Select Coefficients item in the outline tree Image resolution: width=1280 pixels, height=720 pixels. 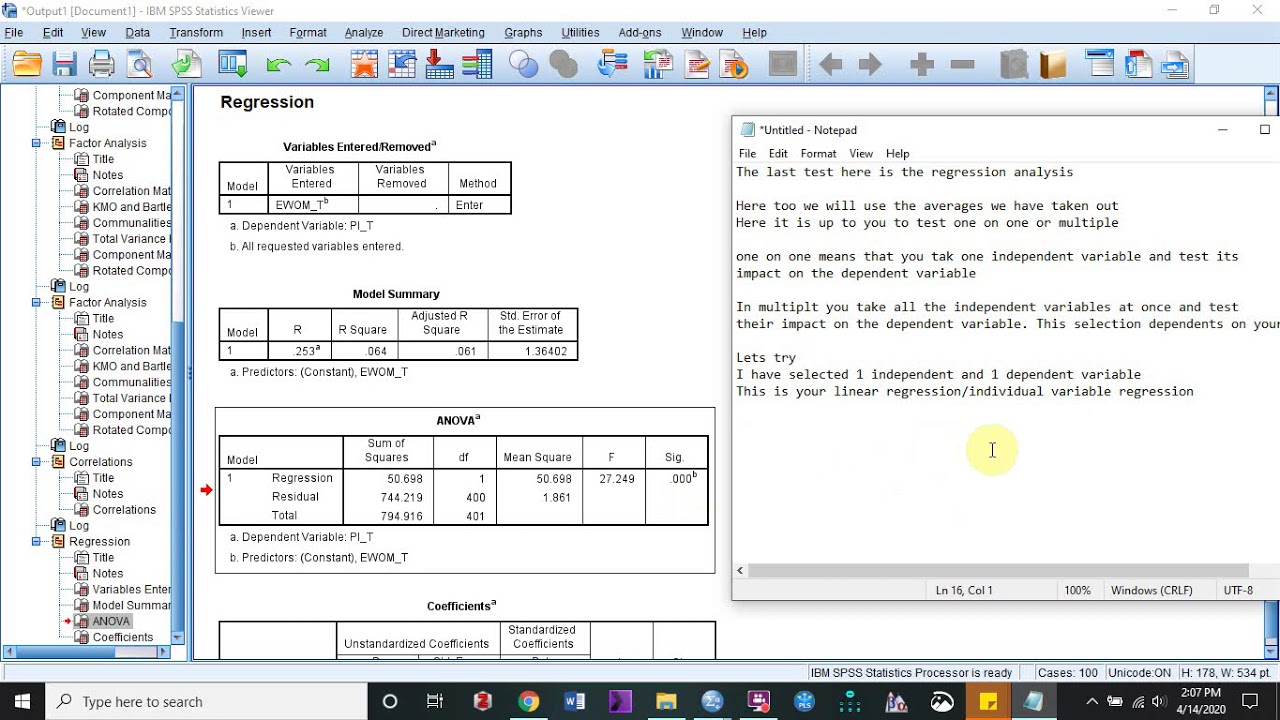(x=123, y=638)
